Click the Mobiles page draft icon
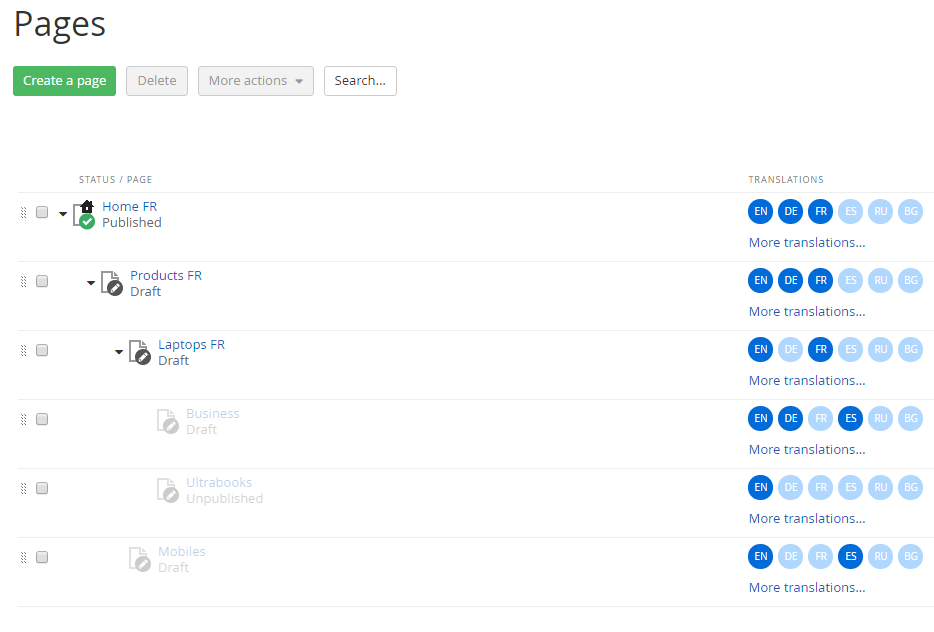934x632 pixels. tap(139, 559)
